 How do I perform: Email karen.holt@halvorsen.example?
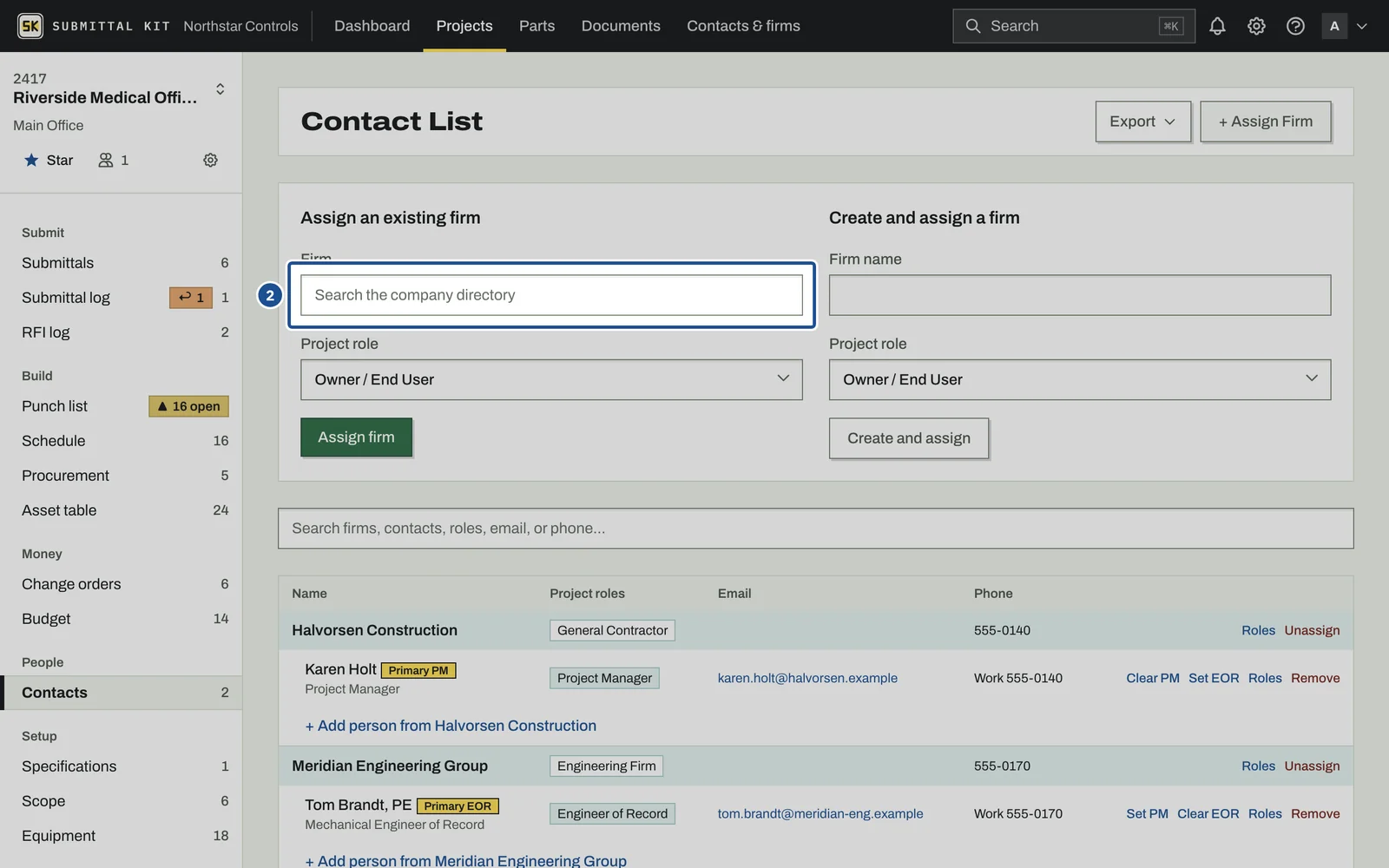[x=807, y=678]
